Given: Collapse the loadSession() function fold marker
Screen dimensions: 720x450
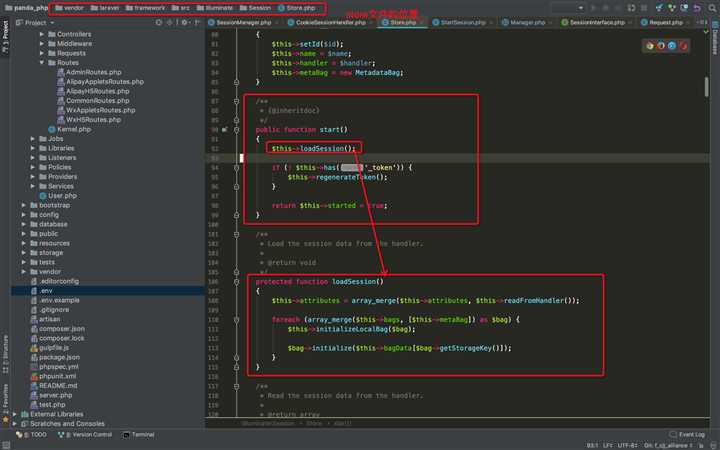Looking at the screenshot, I should 236,282.
